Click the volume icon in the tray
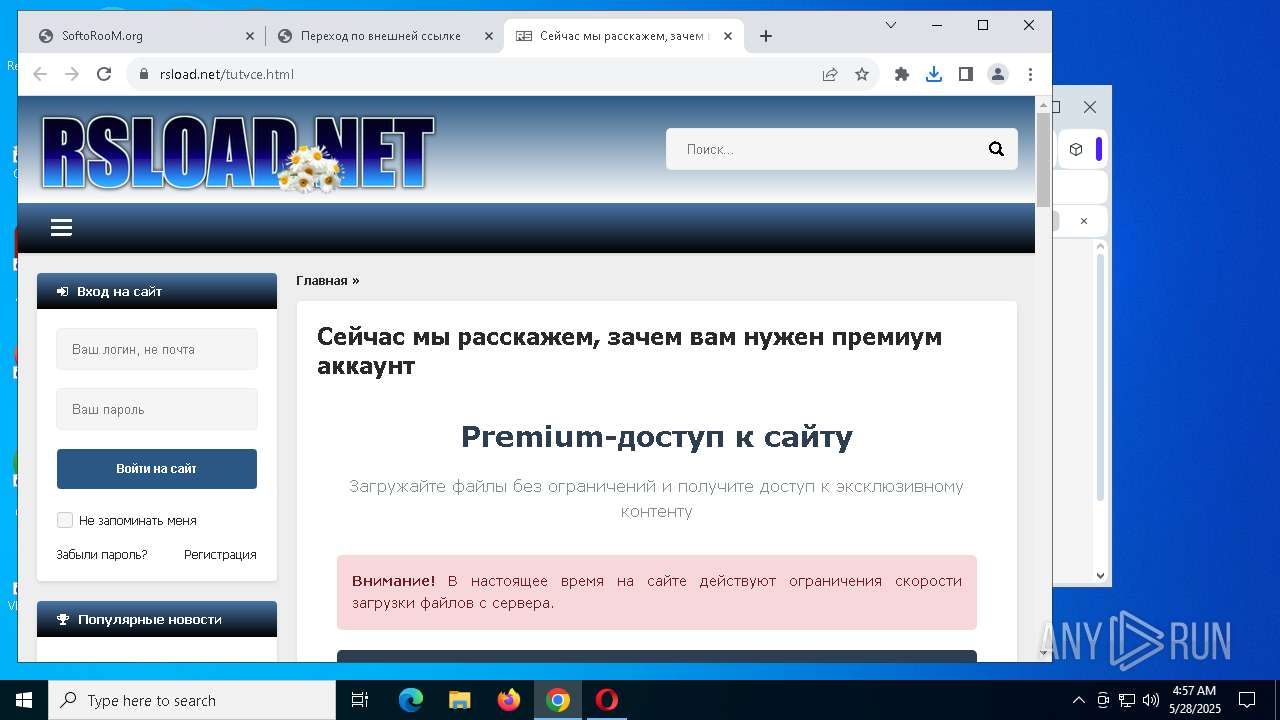Image resolution: width=1280 pixels, height=720 pixels. [1151, 700]
